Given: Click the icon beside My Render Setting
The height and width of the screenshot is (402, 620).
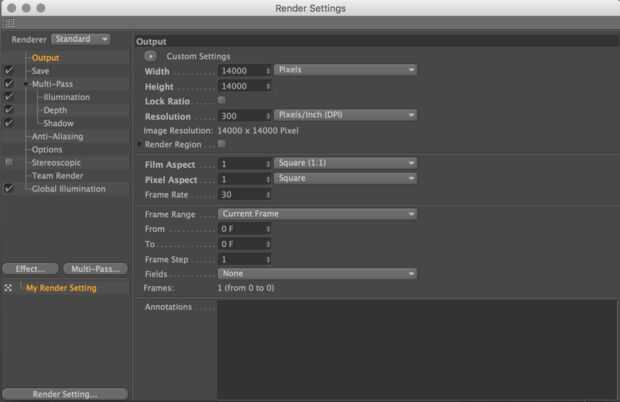Looking at the screenshot, I should 8,288.
